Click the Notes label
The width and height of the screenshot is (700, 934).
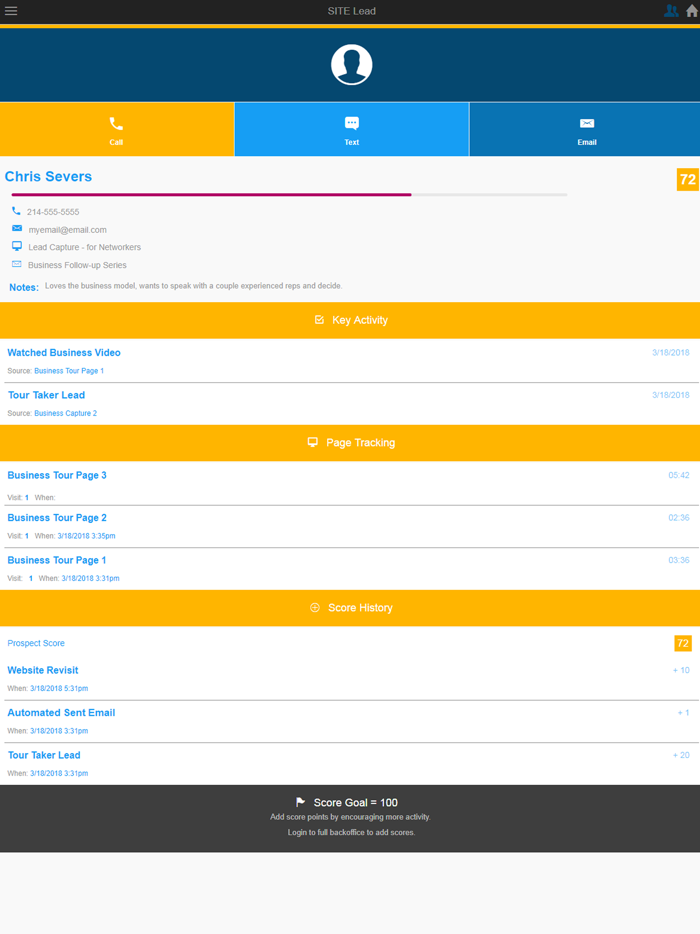click(24, 287)
